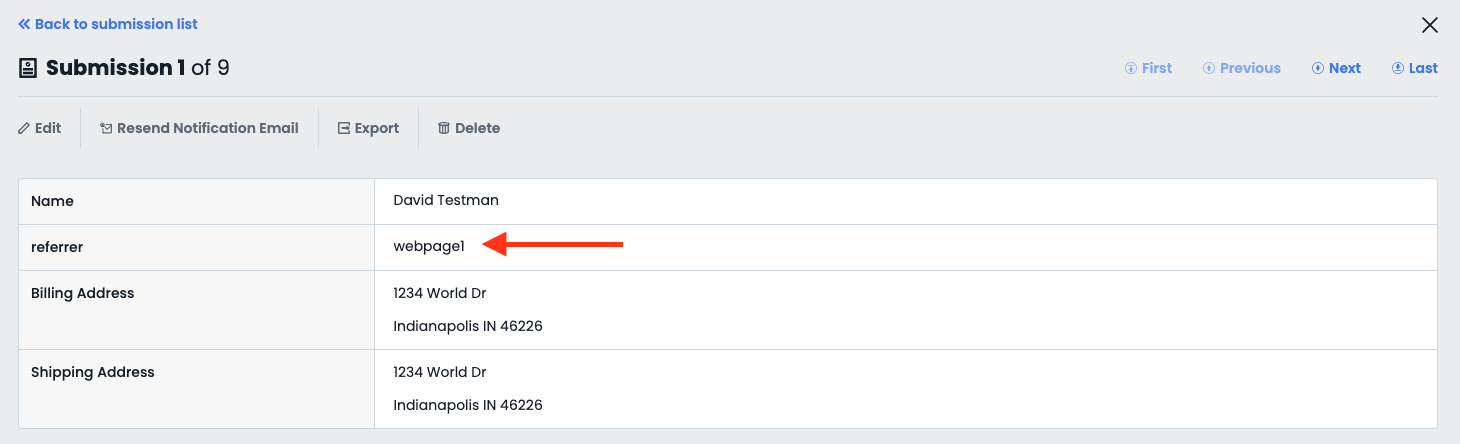Click the circular arrow icon beside First
The image size is (1460, 444).
click(1131, 68)
